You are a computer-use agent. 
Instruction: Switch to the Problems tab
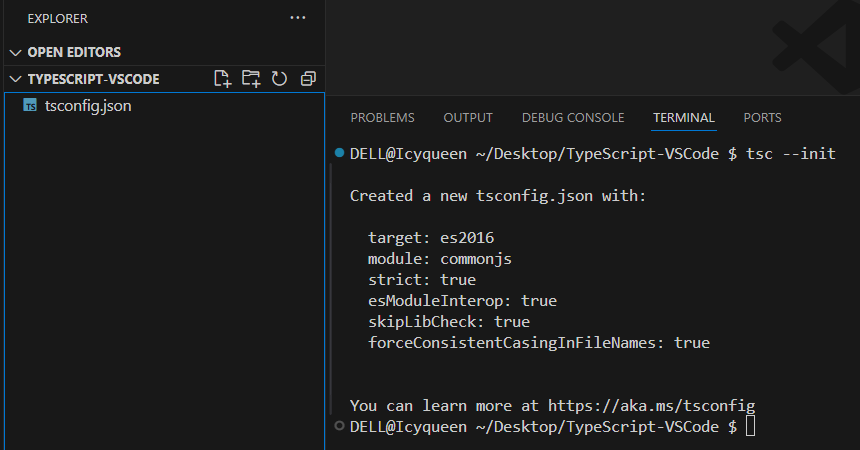click(x=382, y=118)
